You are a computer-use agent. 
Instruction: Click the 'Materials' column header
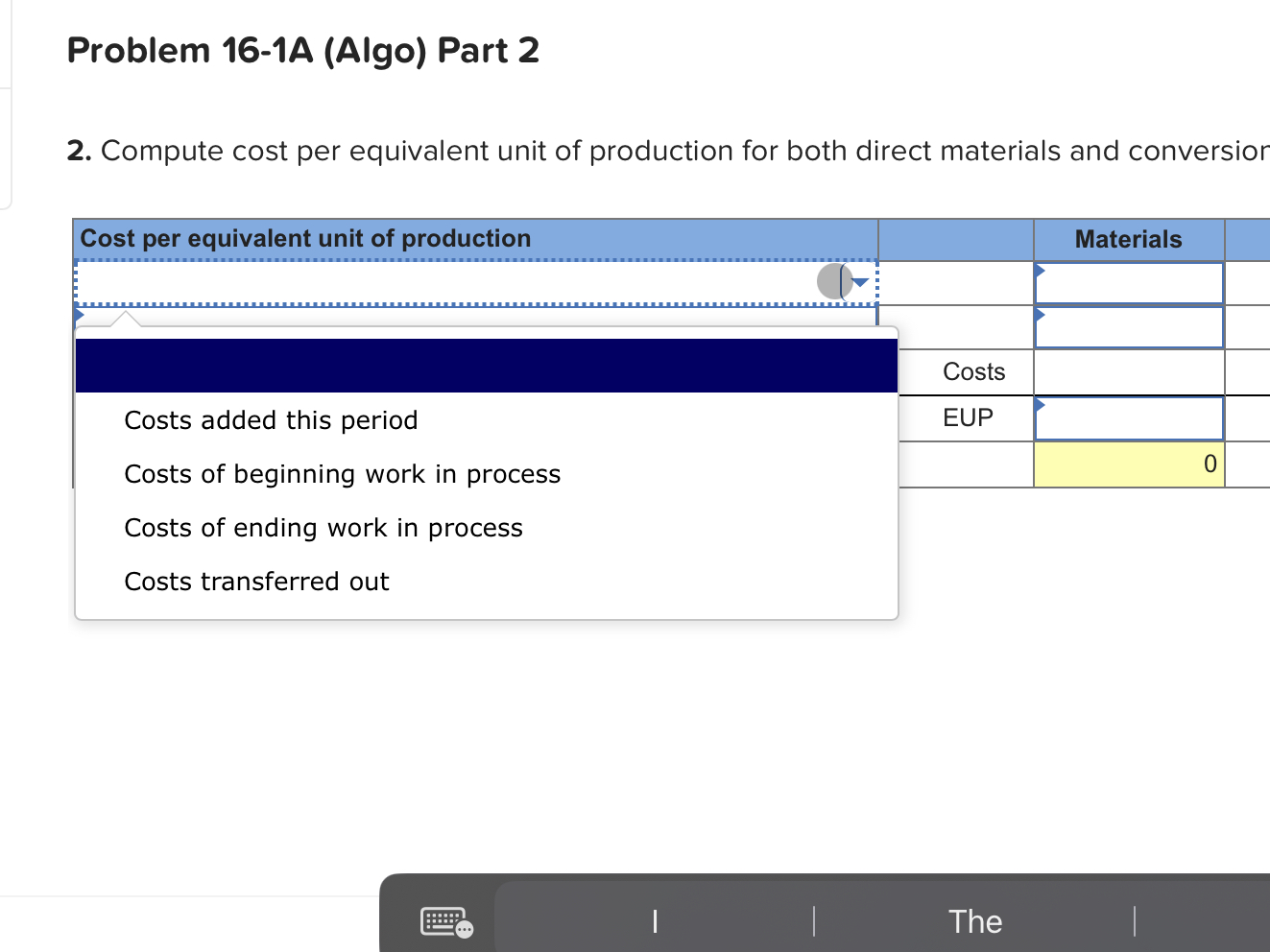click(x=1128, y=239)
